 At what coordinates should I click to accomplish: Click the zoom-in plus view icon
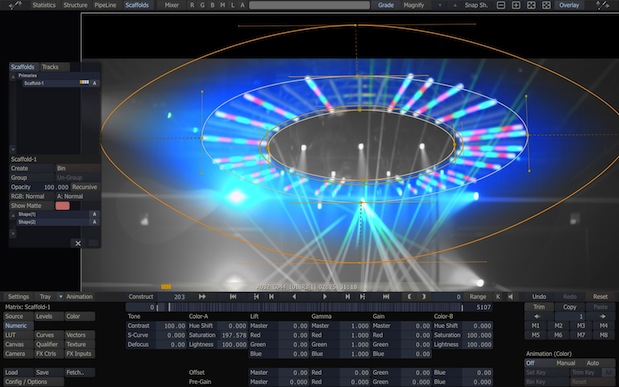click(516, 5)
